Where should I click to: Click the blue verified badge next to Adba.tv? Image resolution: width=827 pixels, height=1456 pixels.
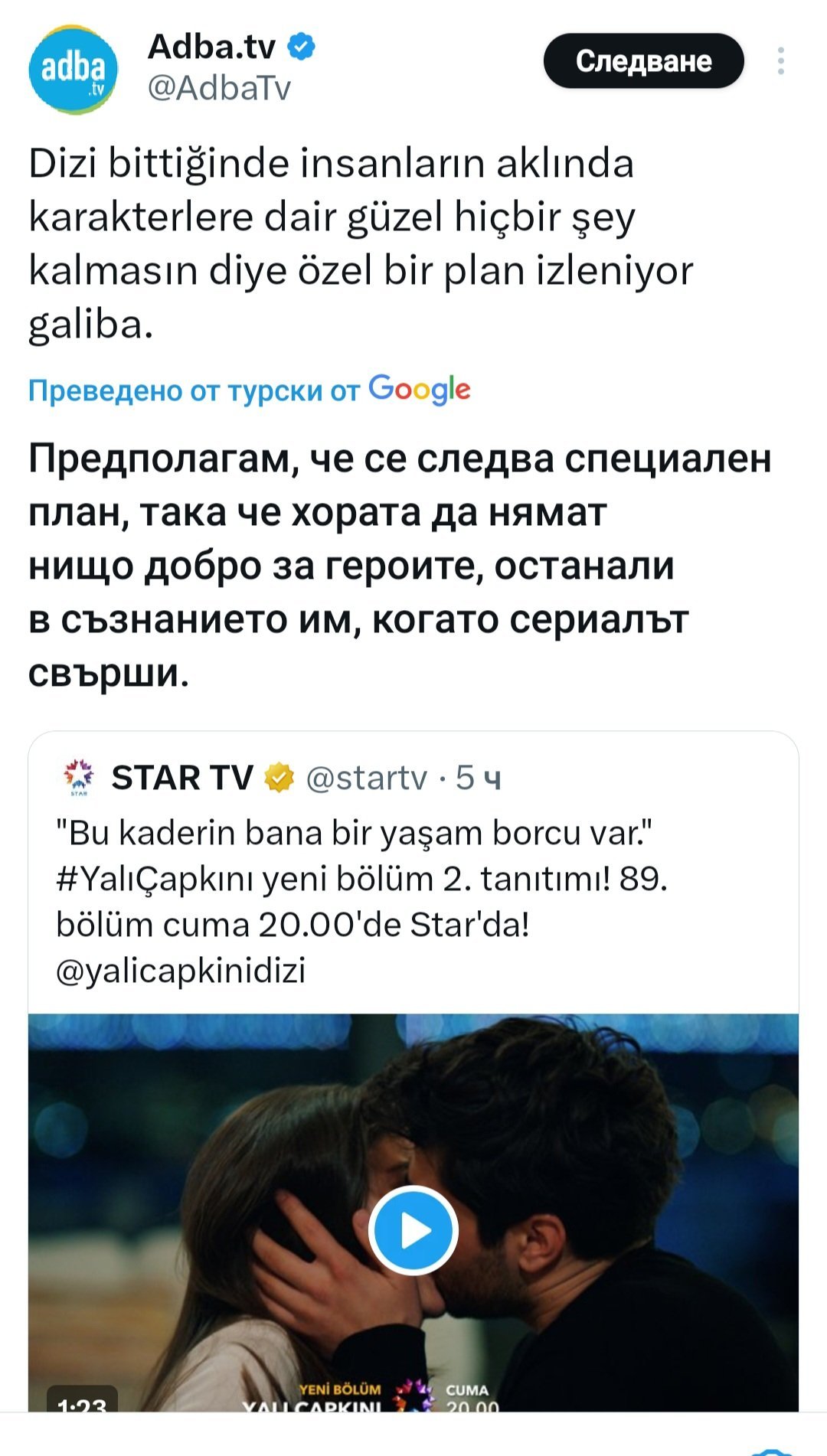coord(301,47)
